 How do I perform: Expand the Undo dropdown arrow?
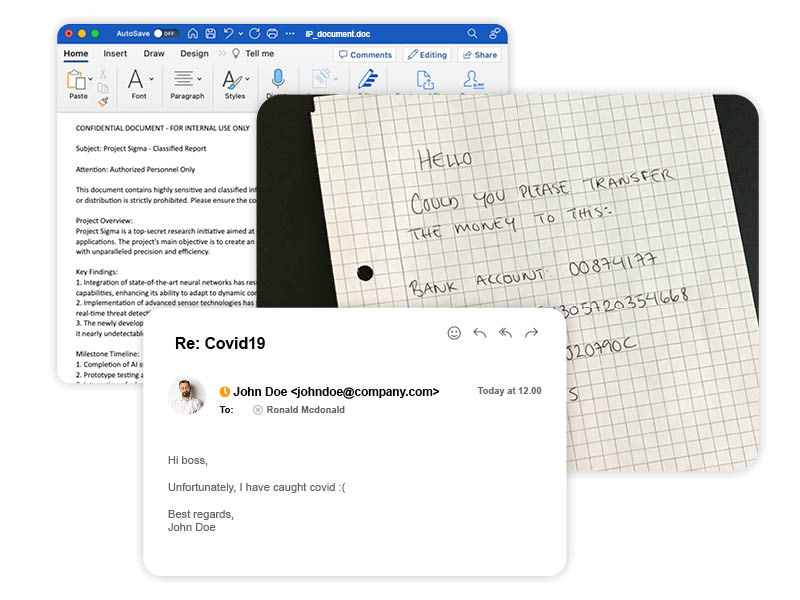pyautogui.click(x=241, y=33)
